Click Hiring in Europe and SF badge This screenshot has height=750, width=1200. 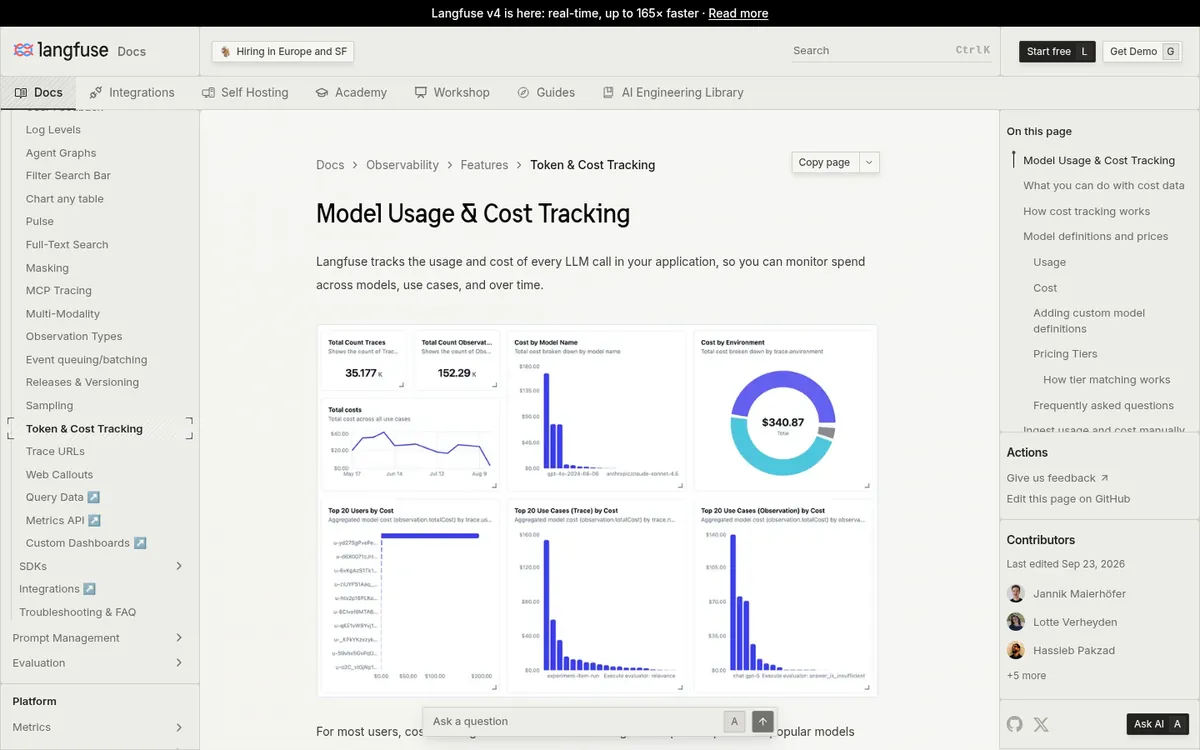(x=283, y=51)
